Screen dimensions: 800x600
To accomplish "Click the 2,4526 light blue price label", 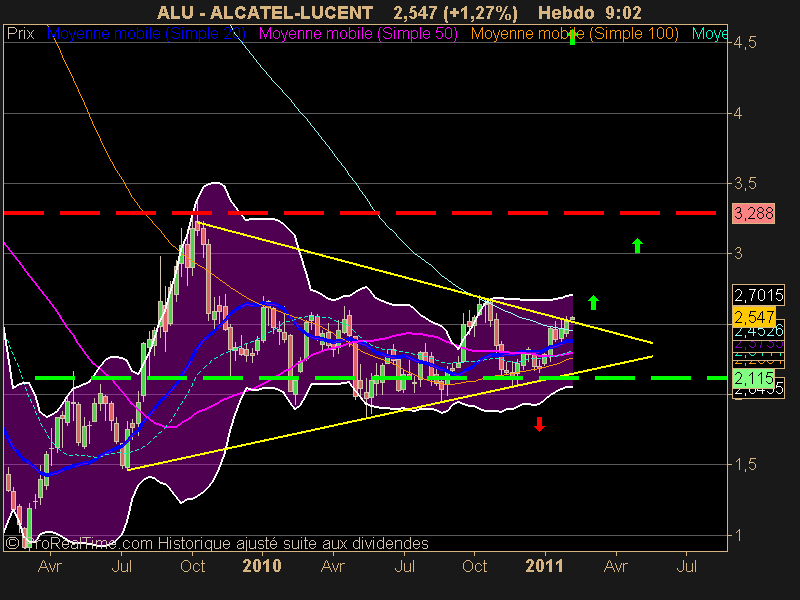I will (758, 331).
